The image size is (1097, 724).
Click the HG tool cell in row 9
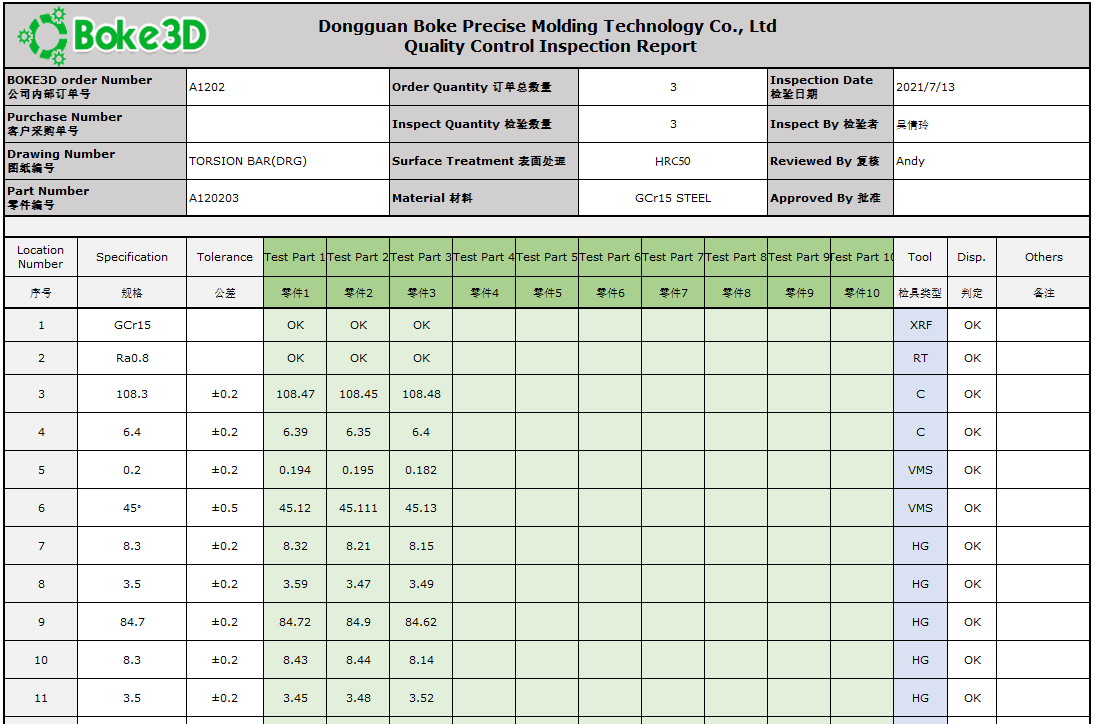point(920,622)
